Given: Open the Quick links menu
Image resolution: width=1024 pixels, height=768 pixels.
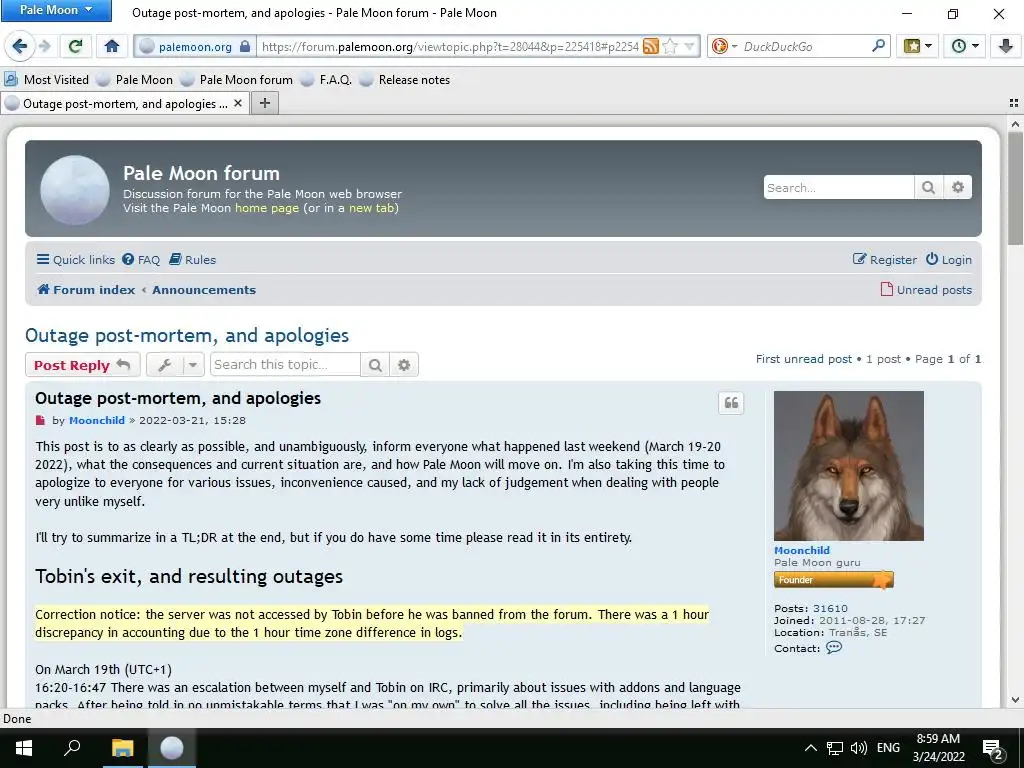Looking at the screenshot, I should tap(76, 259).
